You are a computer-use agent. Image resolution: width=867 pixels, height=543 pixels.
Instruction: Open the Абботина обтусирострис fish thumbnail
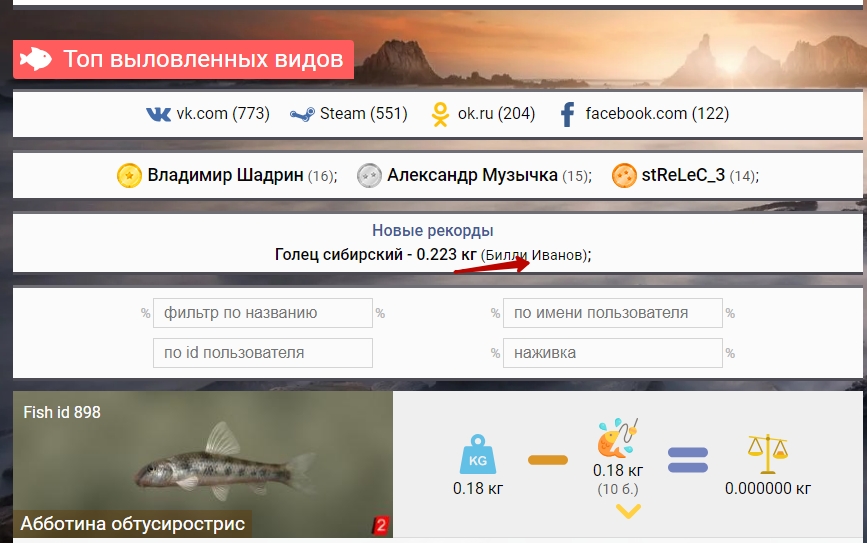203,460
